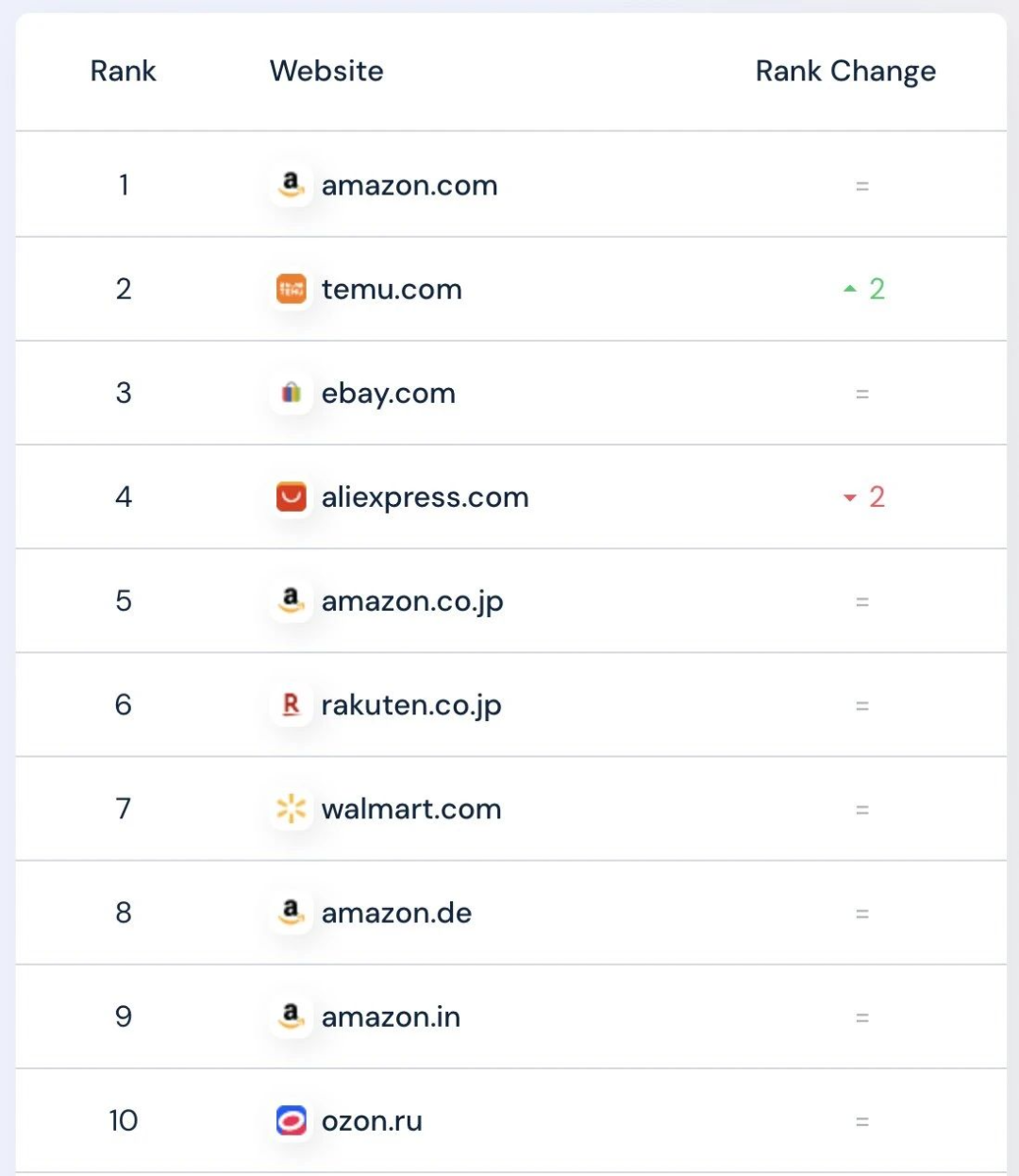Click the amazon.in favicon icon
The width and height of the screenshot is (1019, 1176).
pos(292,1016)
